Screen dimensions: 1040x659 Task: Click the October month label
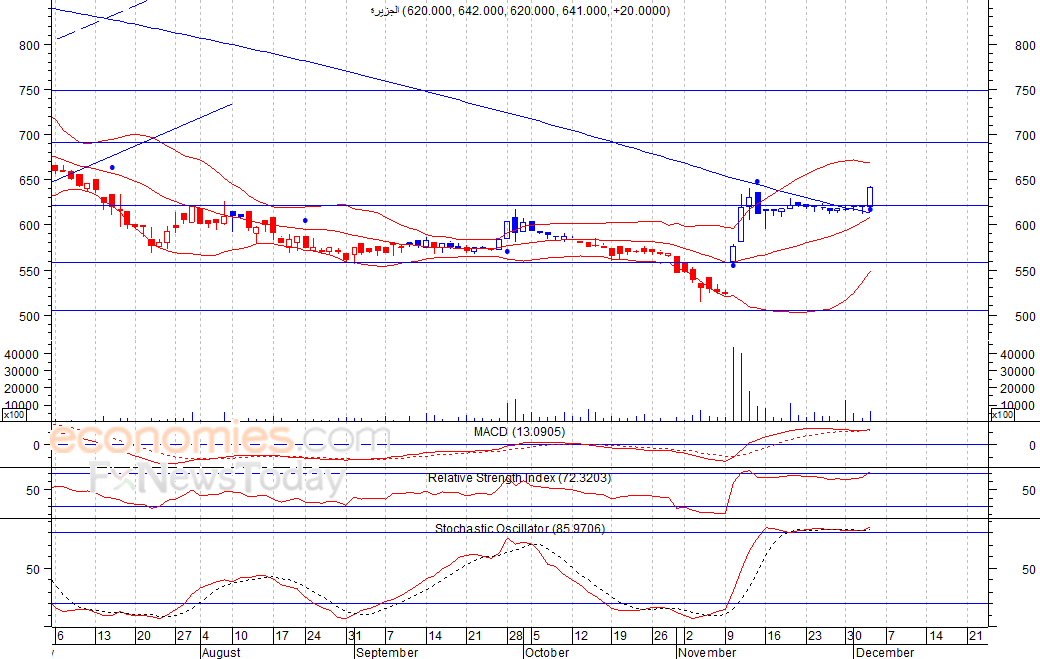pos(547,652)
